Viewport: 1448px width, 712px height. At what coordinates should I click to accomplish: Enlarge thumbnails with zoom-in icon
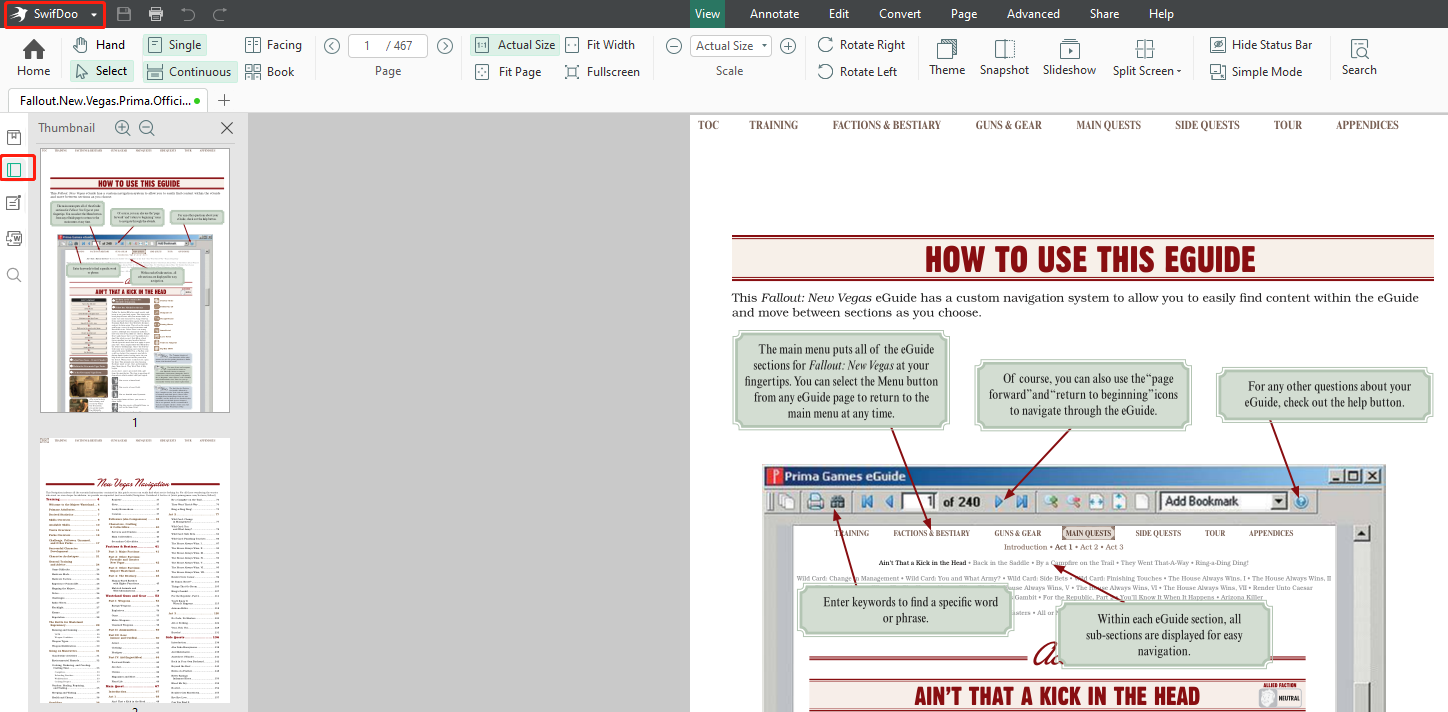click(123, 128)
